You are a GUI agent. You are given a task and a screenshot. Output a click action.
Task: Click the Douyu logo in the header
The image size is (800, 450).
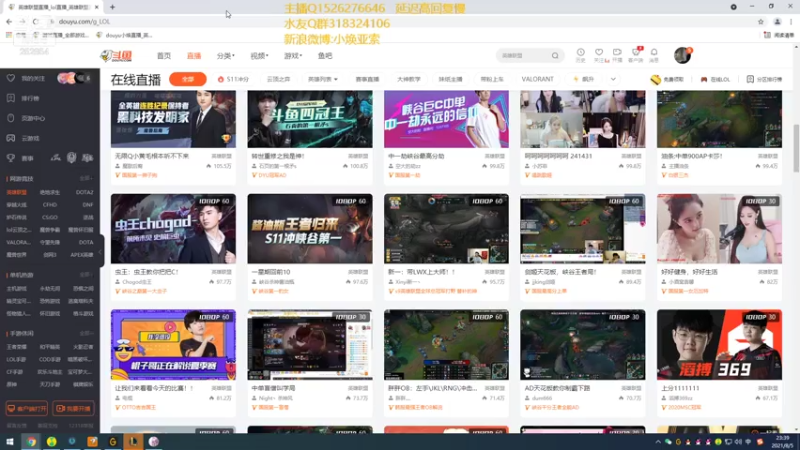coord(116,56)
